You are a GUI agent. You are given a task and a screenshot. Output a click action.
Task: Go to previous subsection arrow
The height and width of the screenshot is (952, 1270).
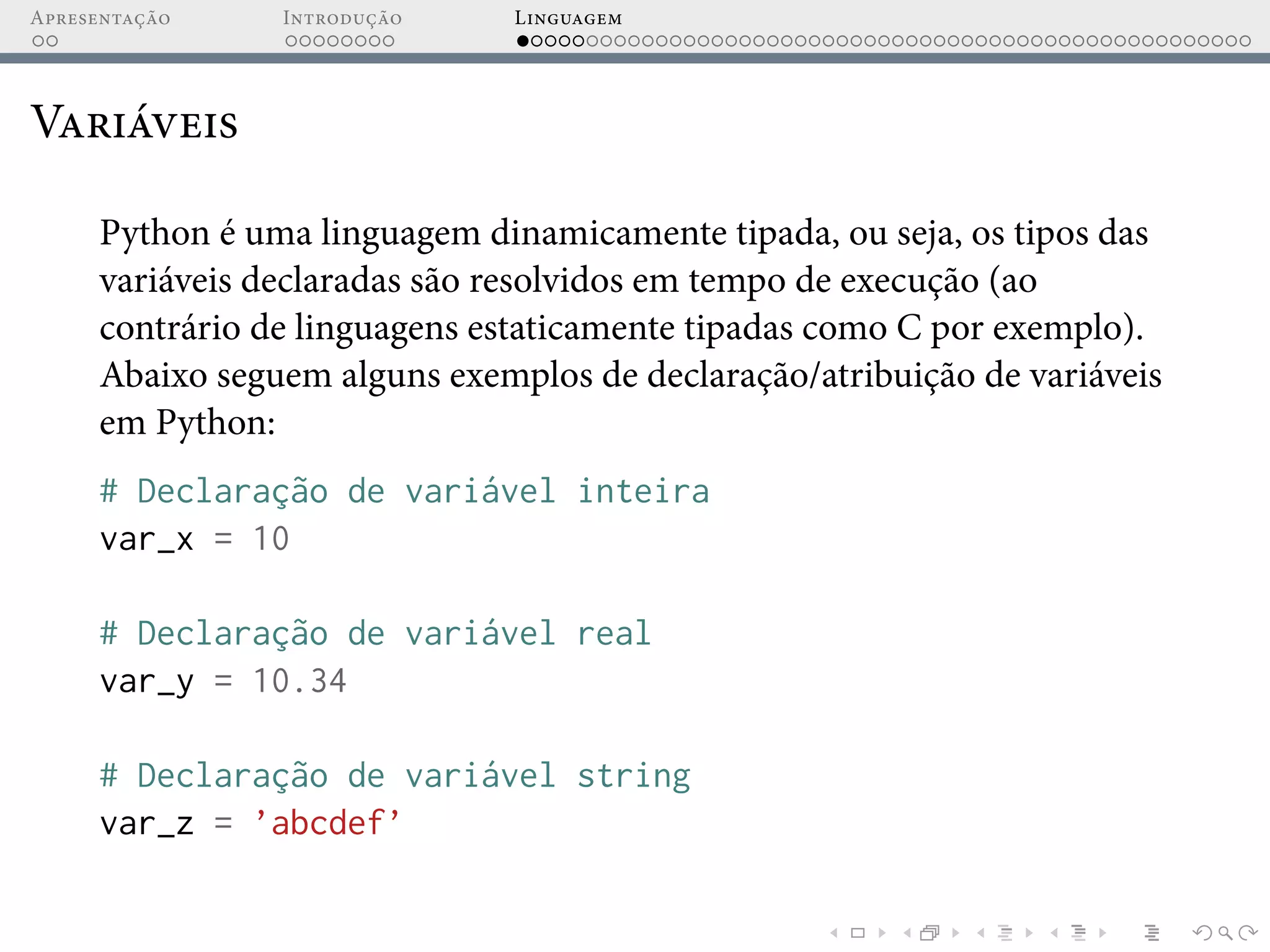[x=981, y=933]
